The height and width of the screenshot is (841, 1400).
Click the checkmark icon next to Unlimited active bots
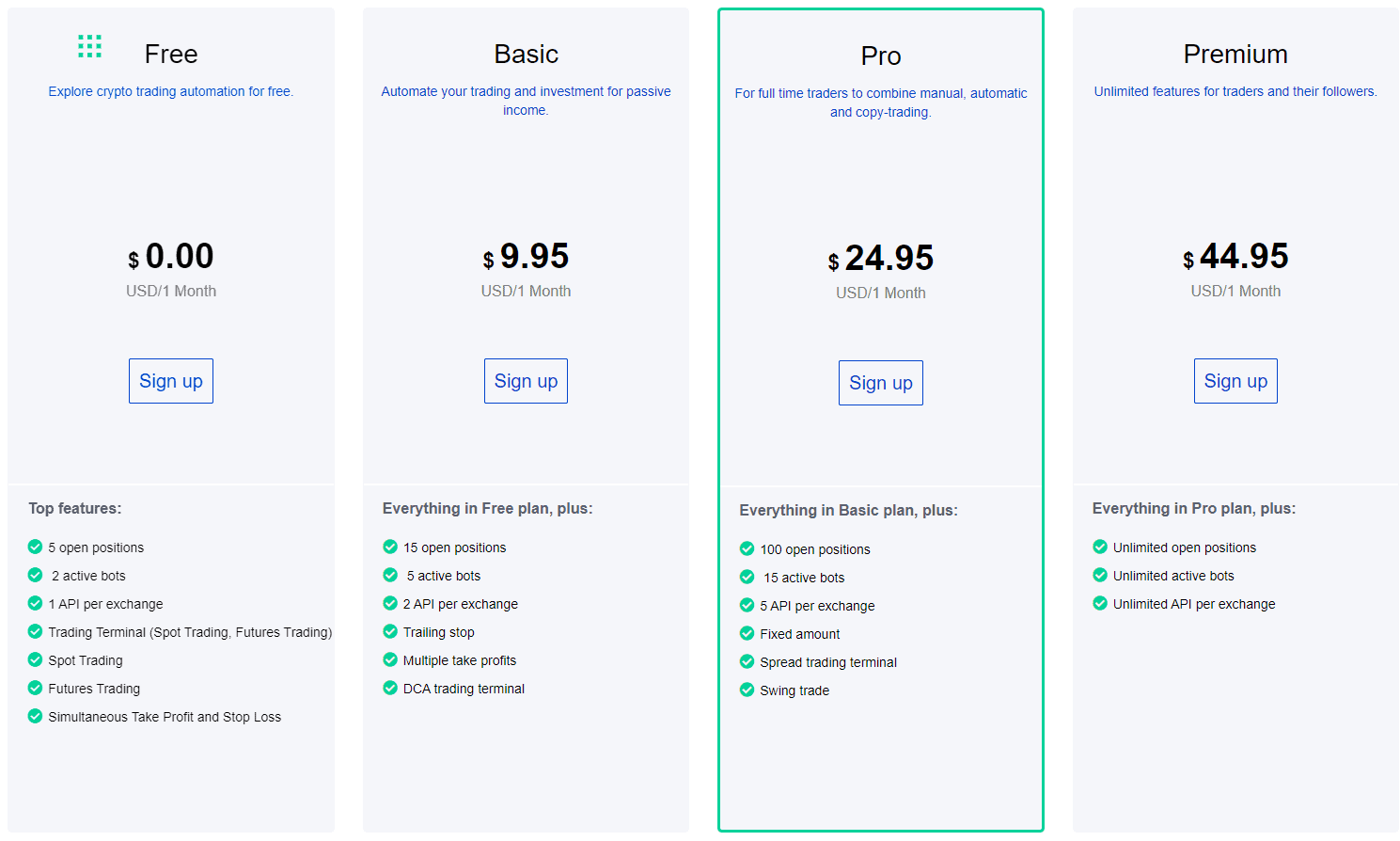click(1100, 575)
